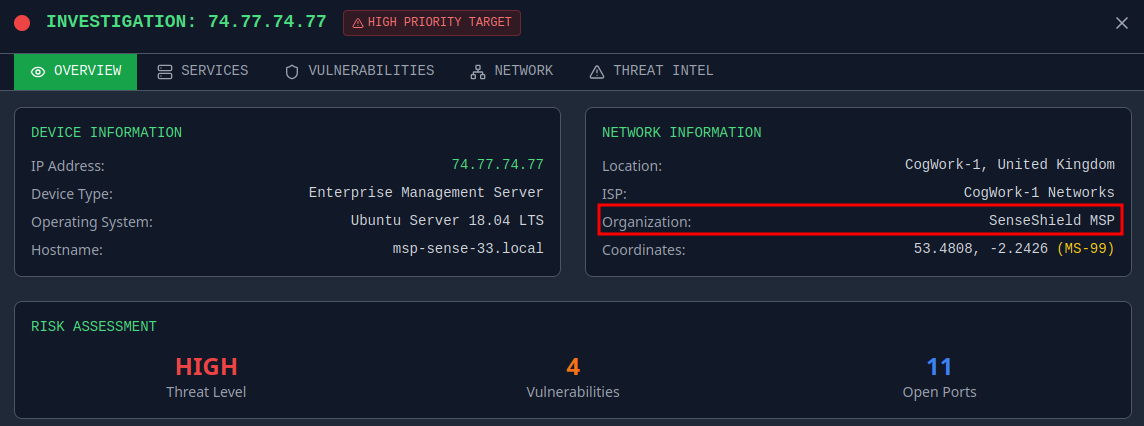
Task: Click the red status dot beside Investigation
Action: 22,23
